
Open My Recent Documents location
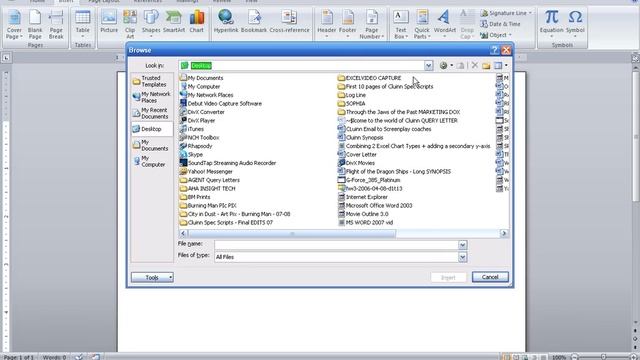click(x=152, y=113)
